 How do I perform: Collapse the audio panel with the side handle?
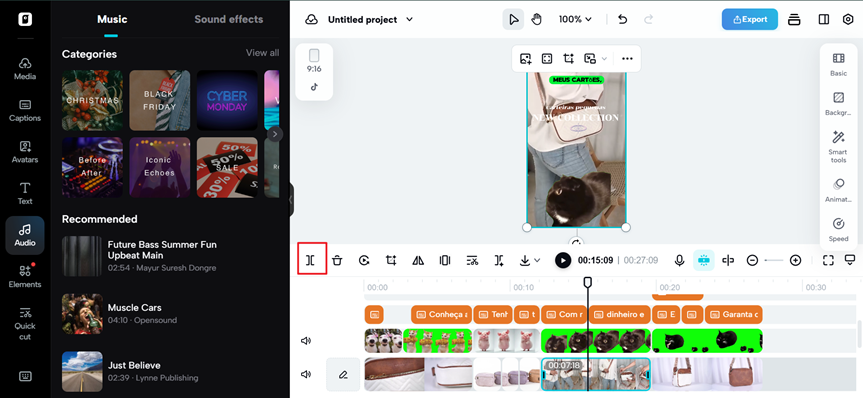[x=291, y=199]
